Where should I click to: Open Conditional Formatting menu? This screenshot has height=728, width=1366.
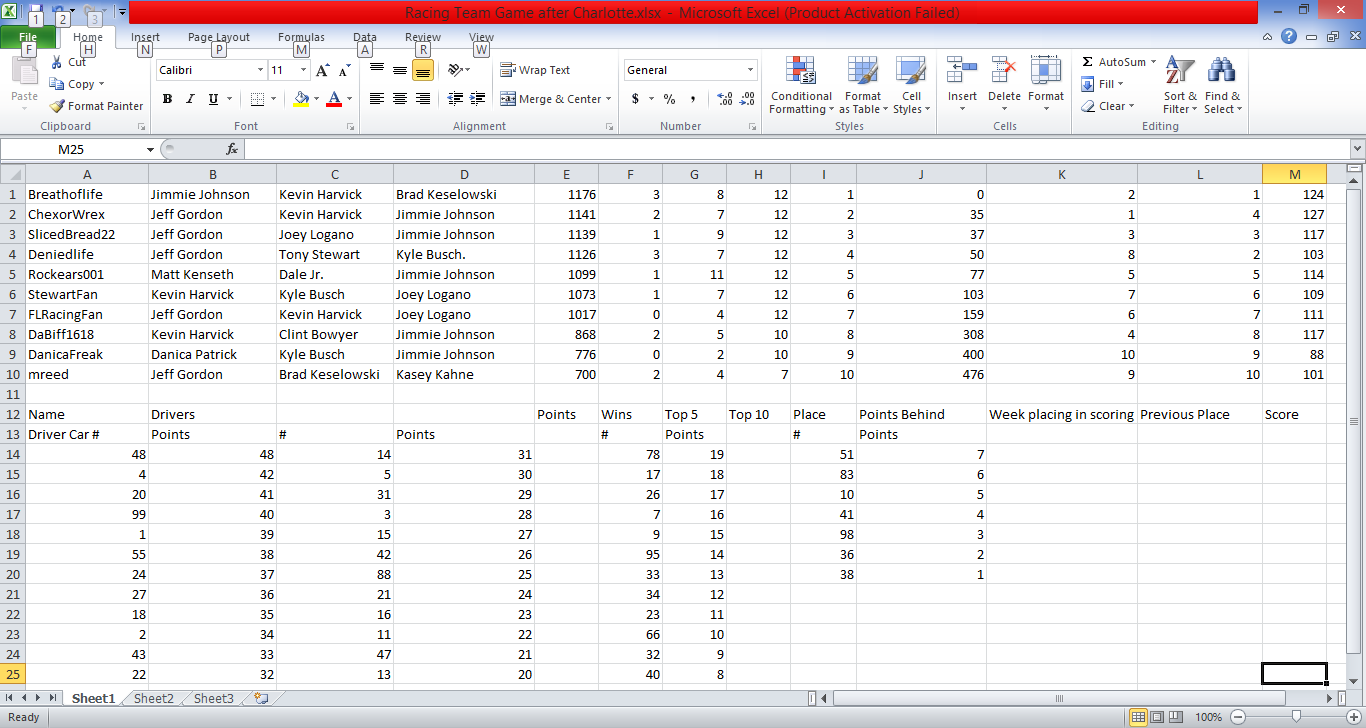[801, 87]
